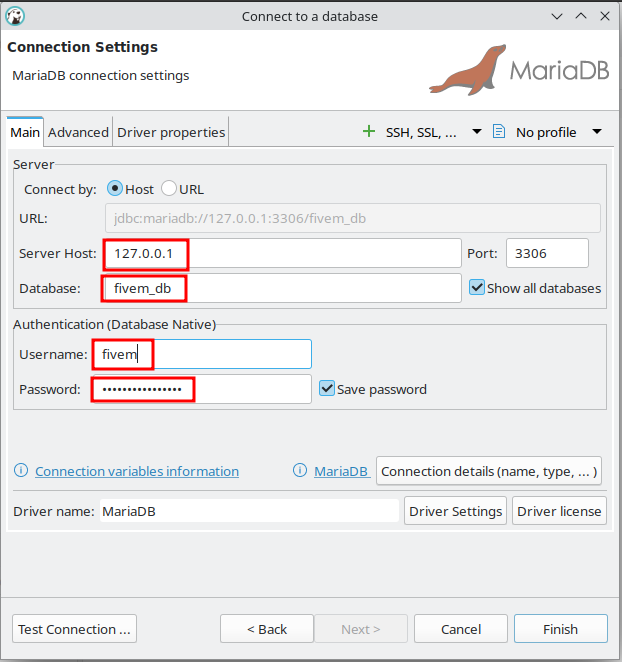Switch to the Advanced tab
Screen dimensions: 622x662
78,132
